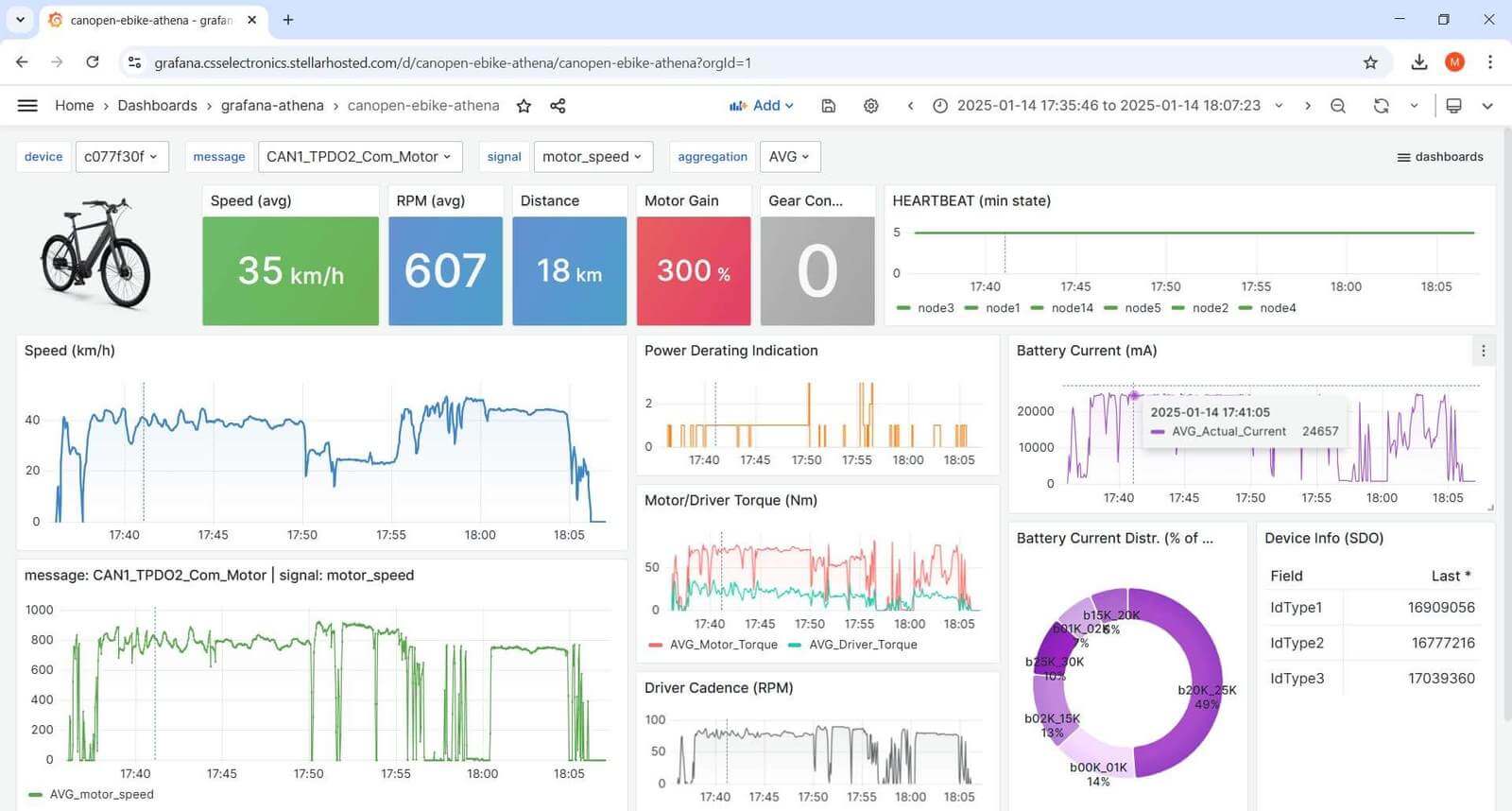Open dashboard settings gear
The height and width of the screenshot is (811, 1512).
click(871, 106)
